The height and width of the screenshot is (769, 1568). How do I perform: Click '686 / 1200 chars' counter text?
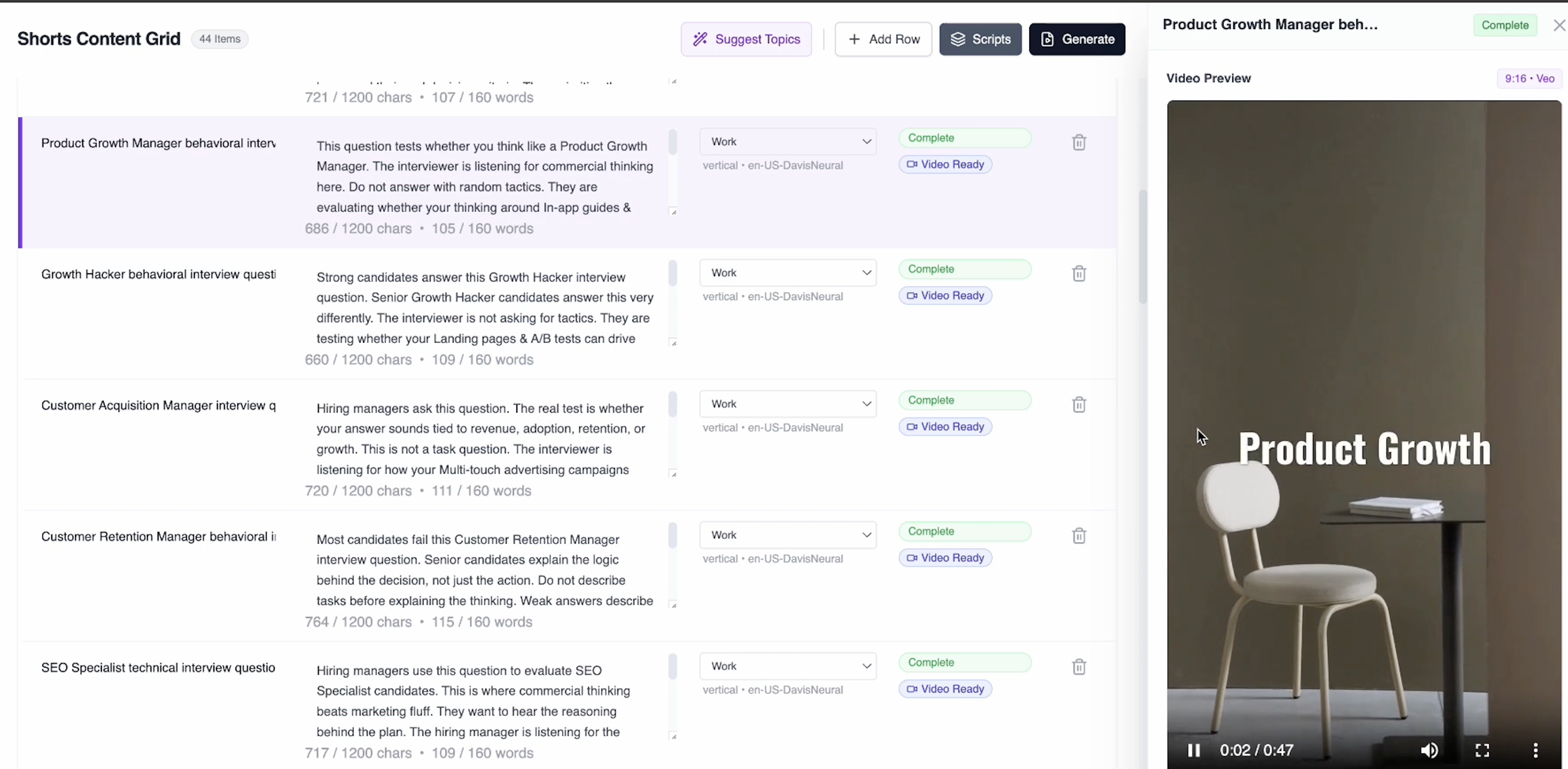click(358, 229)
